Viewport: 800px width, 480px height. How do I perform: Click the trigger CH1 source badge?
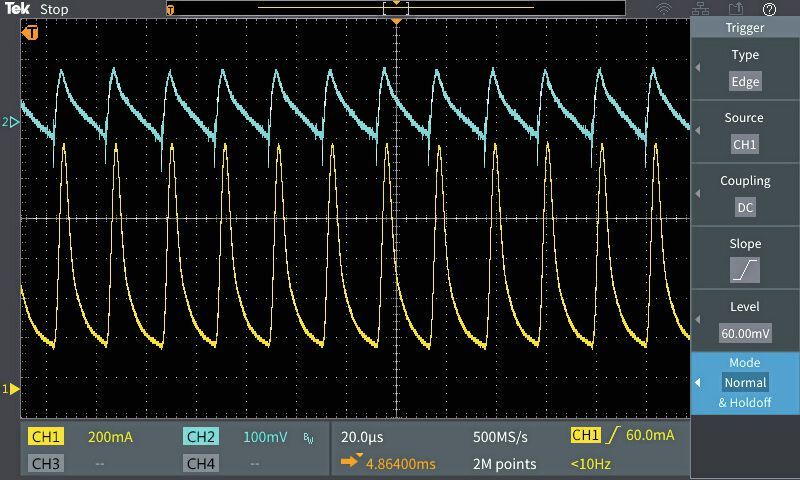[585, 435]
